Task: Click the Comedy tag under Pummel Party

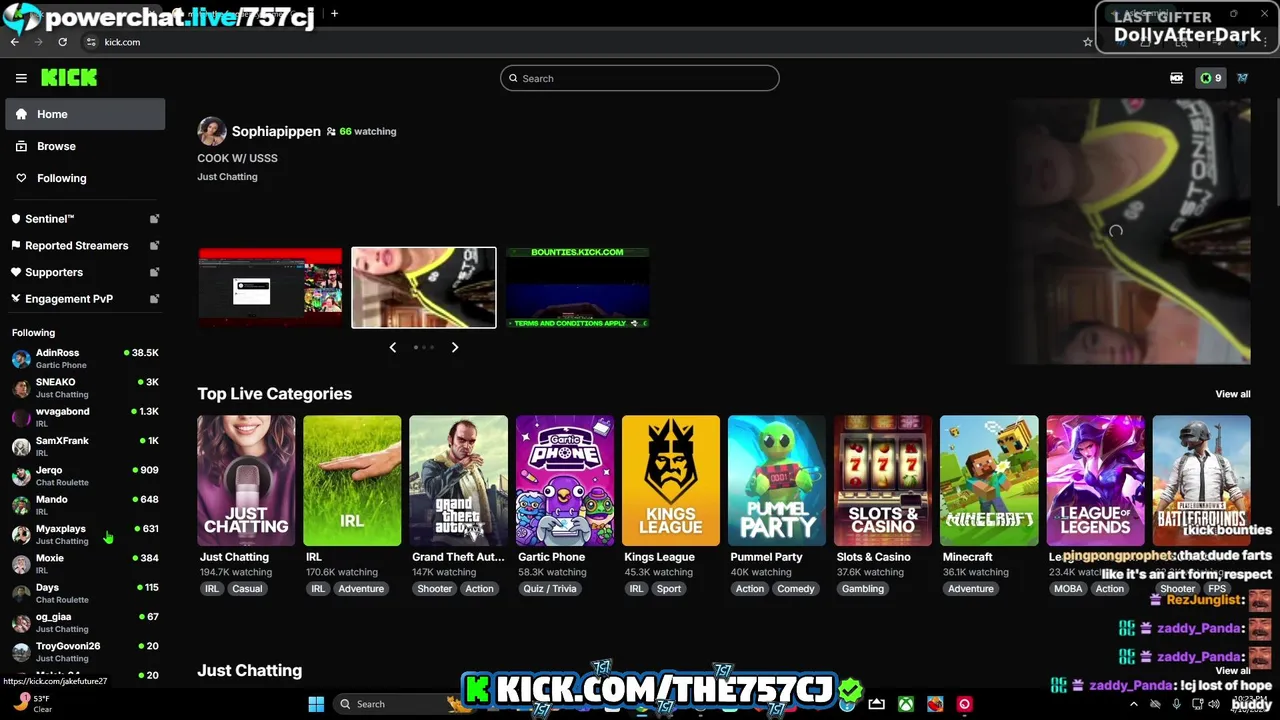Action: tap(796, 589)
